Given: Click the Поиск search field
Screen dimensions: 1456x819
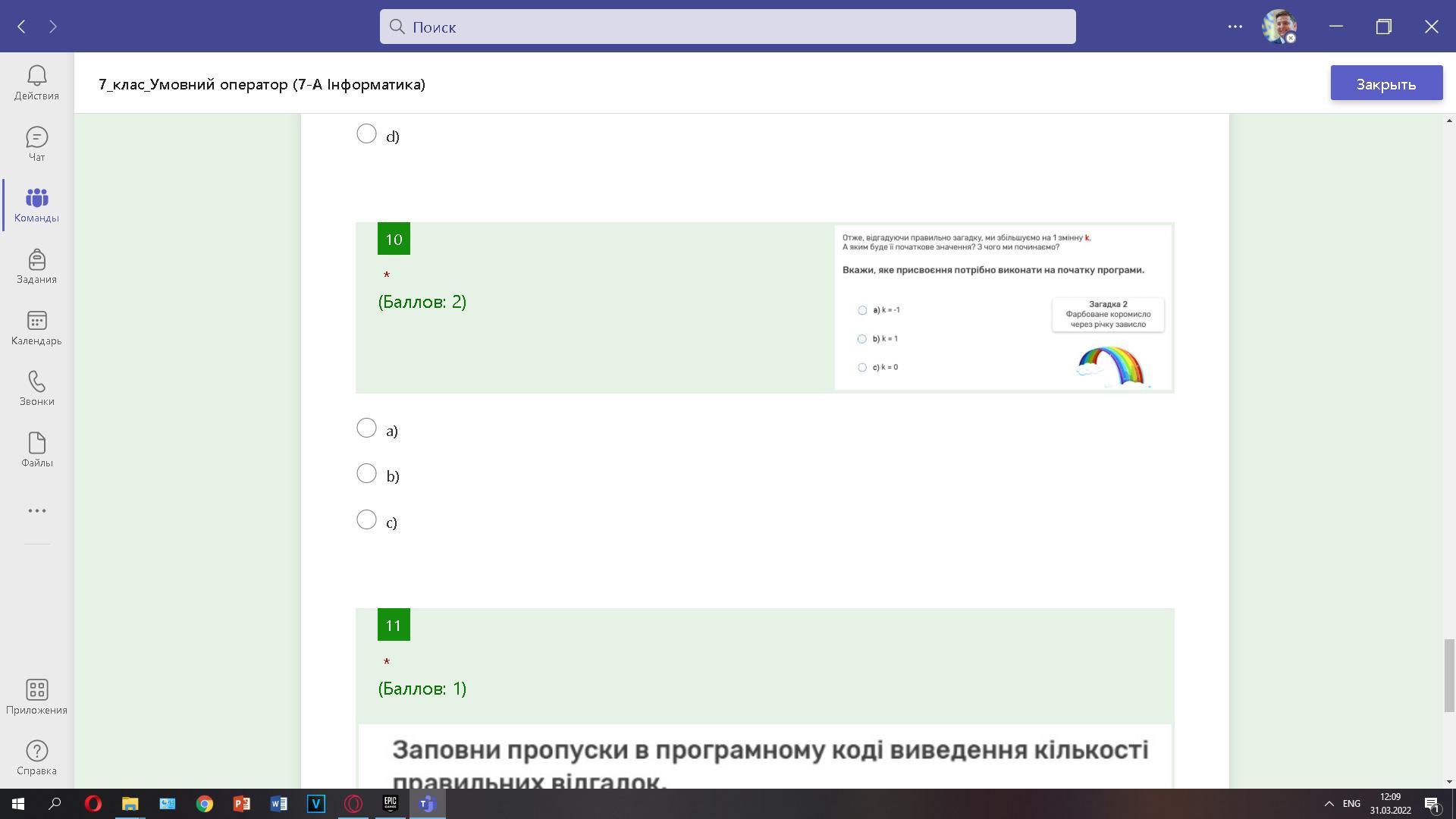Looking at the screenshot, I should (x=726, y=27).
